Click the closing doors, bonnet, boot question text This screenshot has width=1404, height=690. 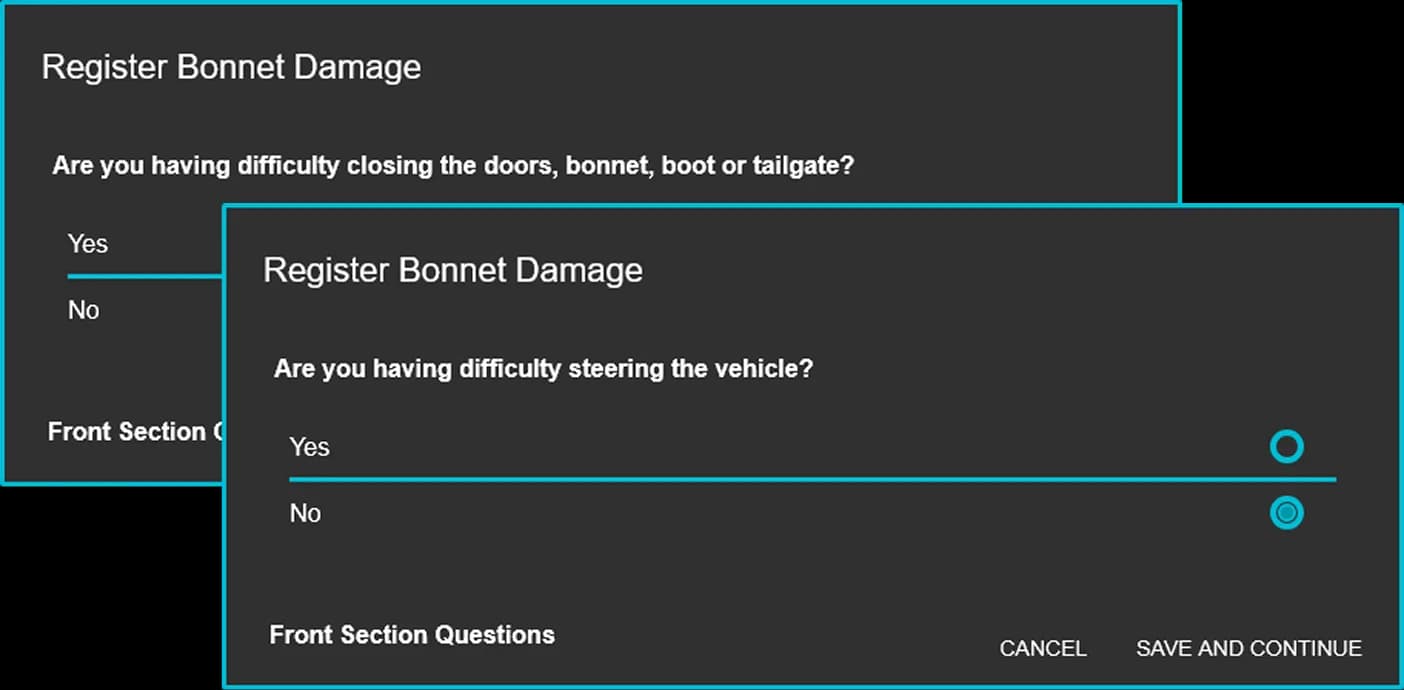click(x=453, y=165)
